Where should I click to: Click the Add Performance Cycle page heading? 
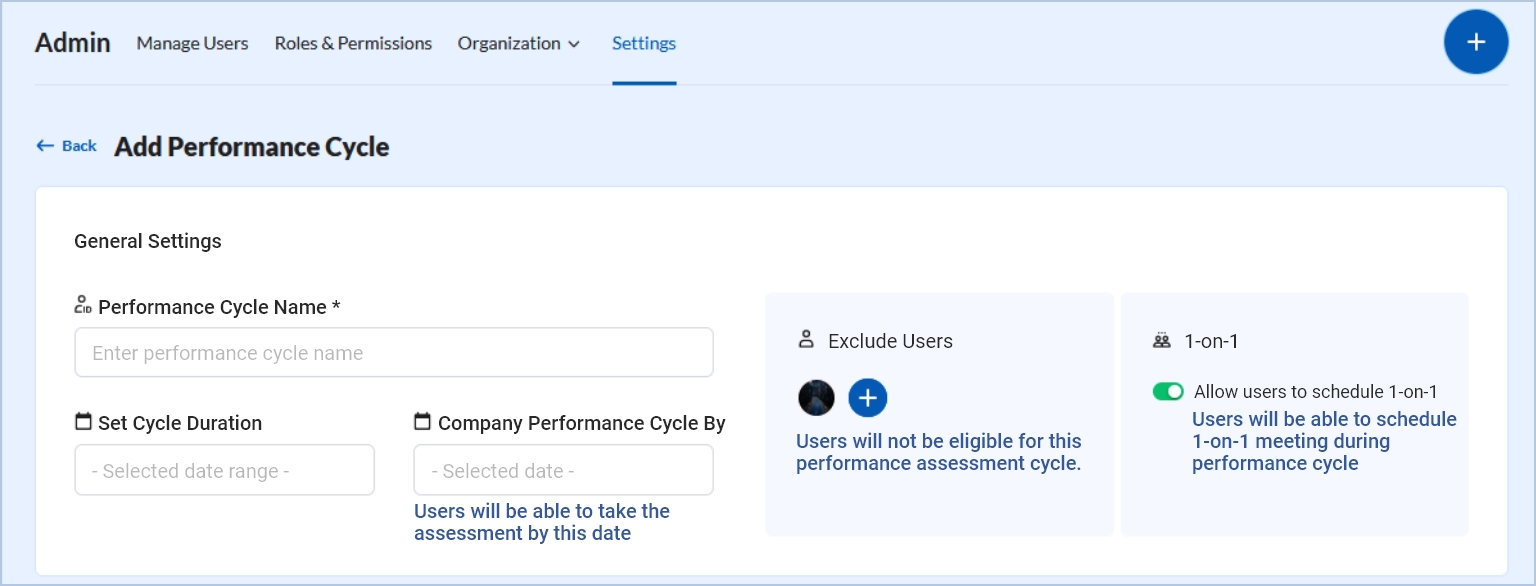coord(251,147)
